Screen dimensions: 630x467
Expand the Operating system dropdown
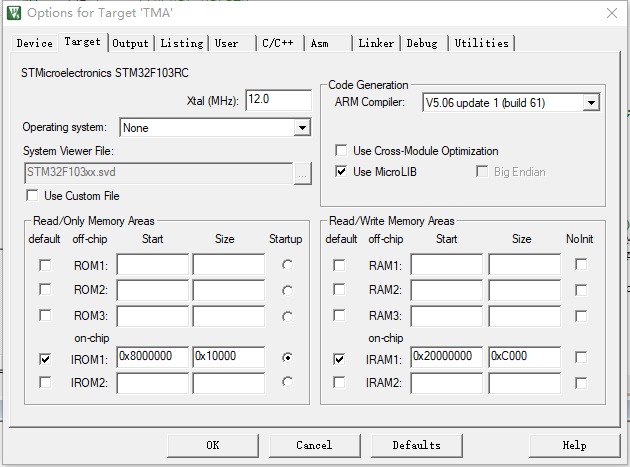pyautogui.click(x=302, y=128)
